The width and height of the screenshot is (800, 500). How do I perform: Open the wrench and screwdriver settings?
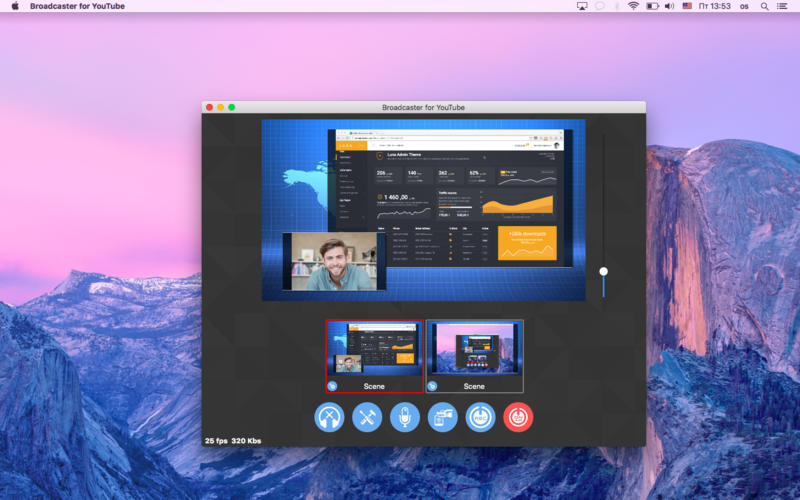[x=367, y=417]
